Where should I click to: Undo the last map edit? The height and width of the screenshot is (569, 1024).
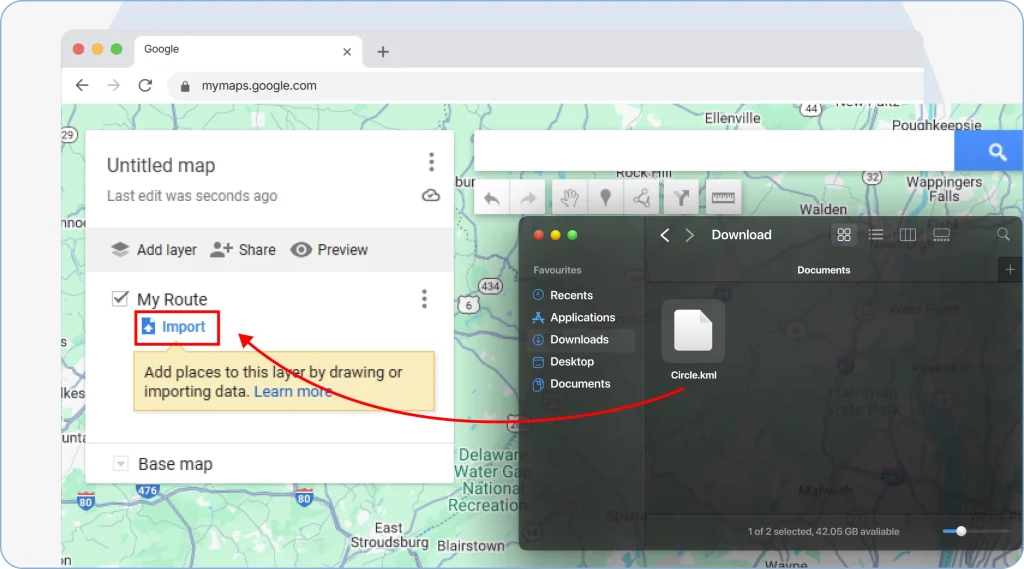492,198
